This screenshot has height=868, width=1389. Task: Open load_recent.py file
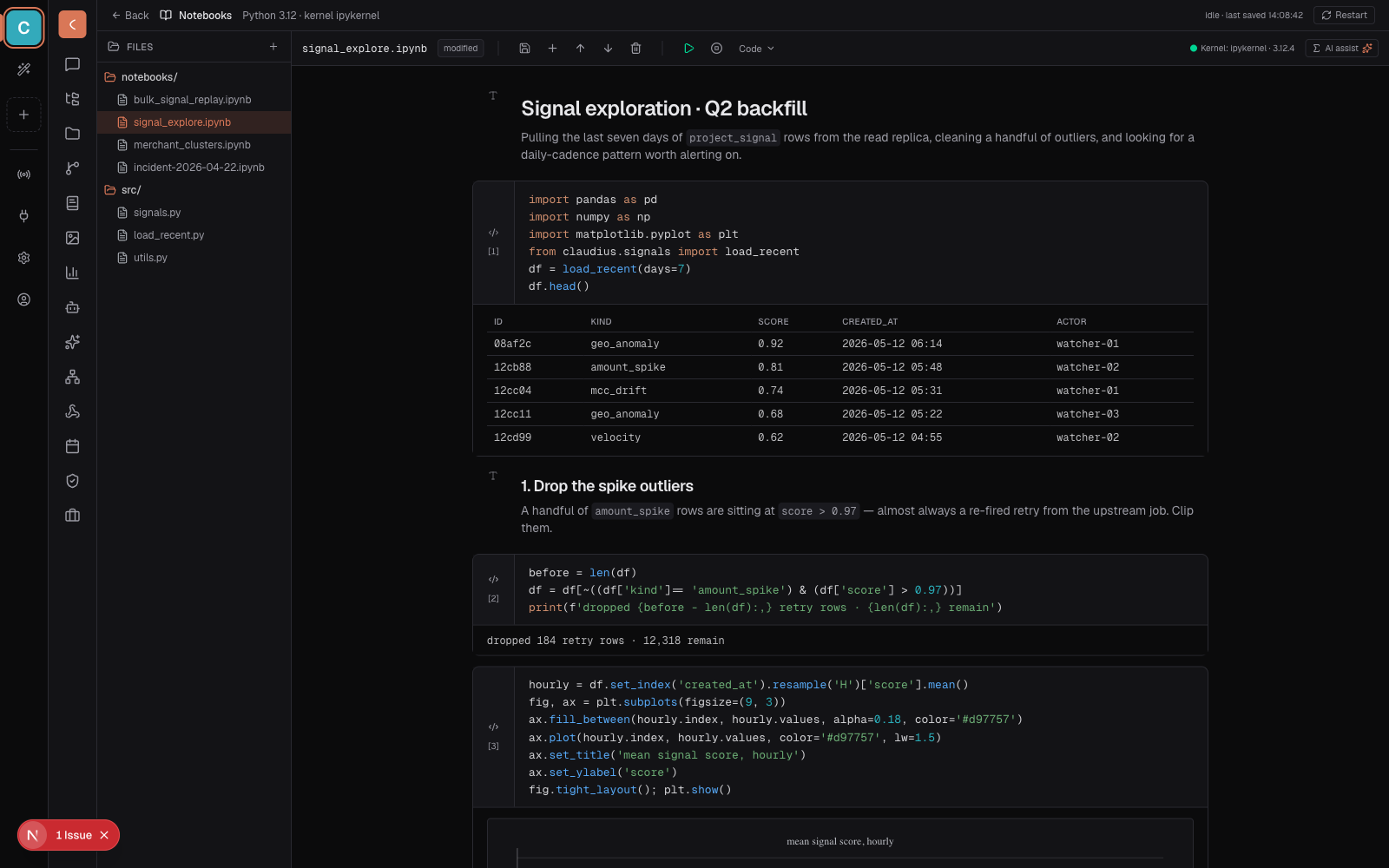pyautogui.click(x=194, y=235)
